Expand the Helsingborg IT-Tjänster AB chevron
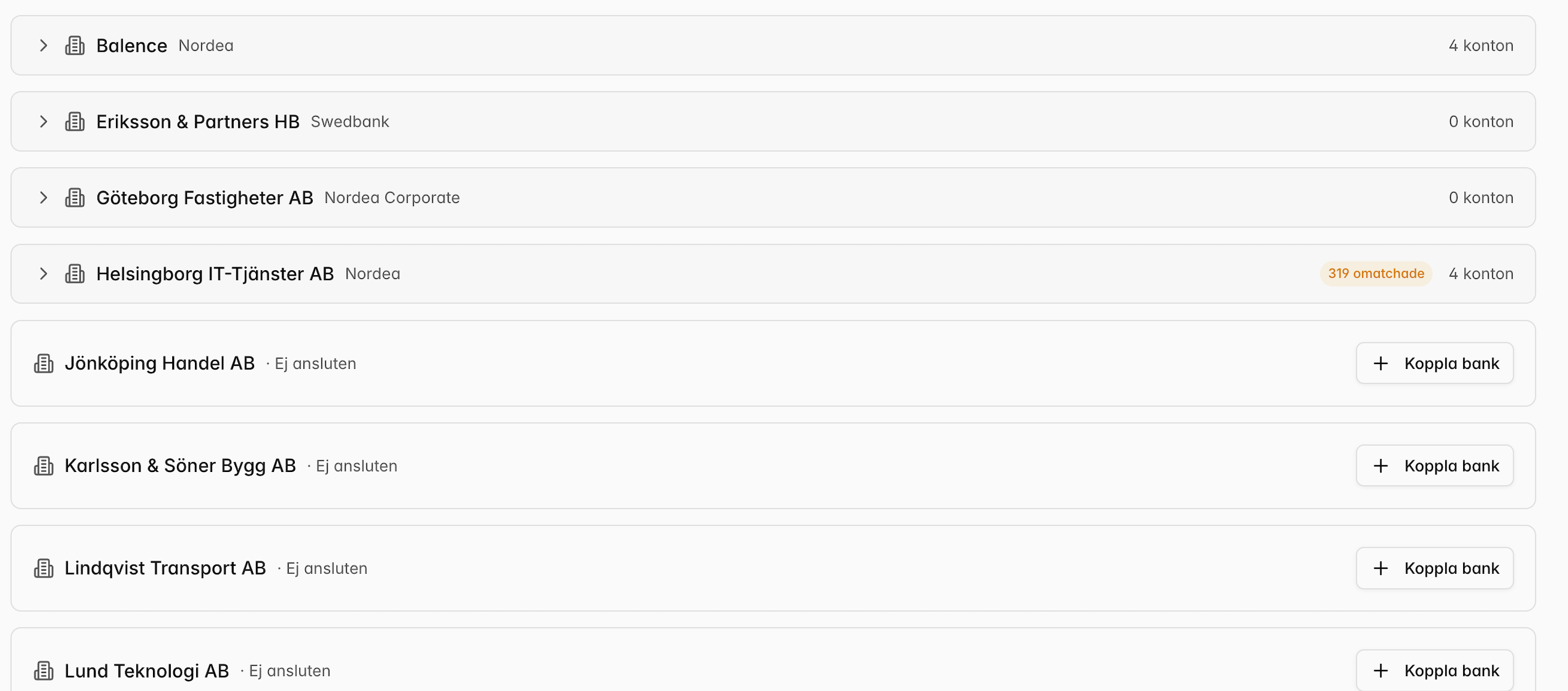 [x=43, y=273]
